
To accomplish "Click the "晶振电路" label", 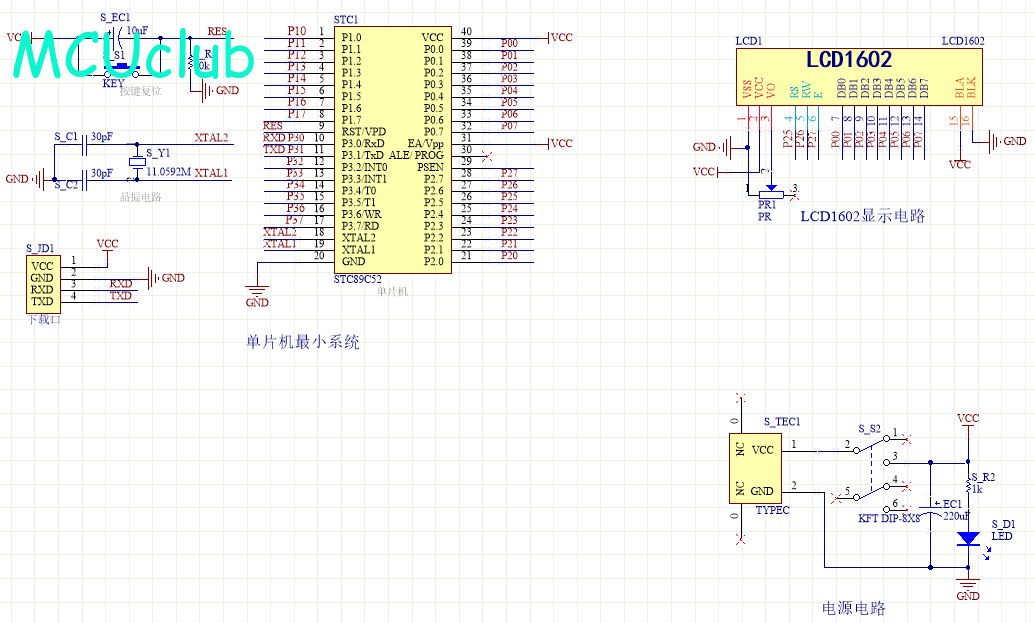I will click(141, 197).
